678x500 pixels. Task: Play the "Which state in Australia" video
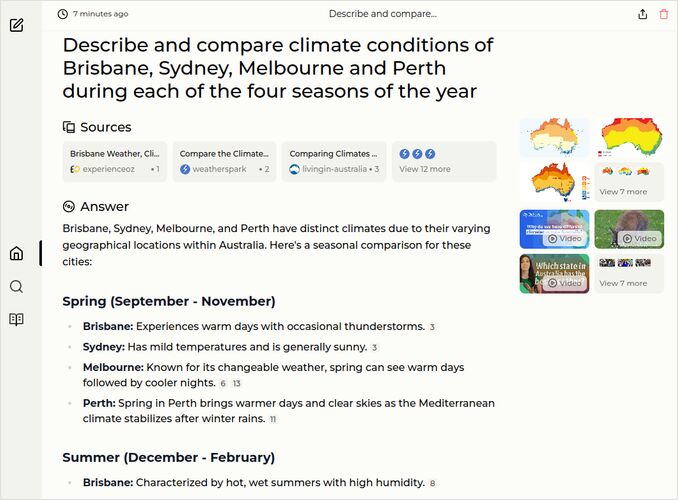coord(554,273)
